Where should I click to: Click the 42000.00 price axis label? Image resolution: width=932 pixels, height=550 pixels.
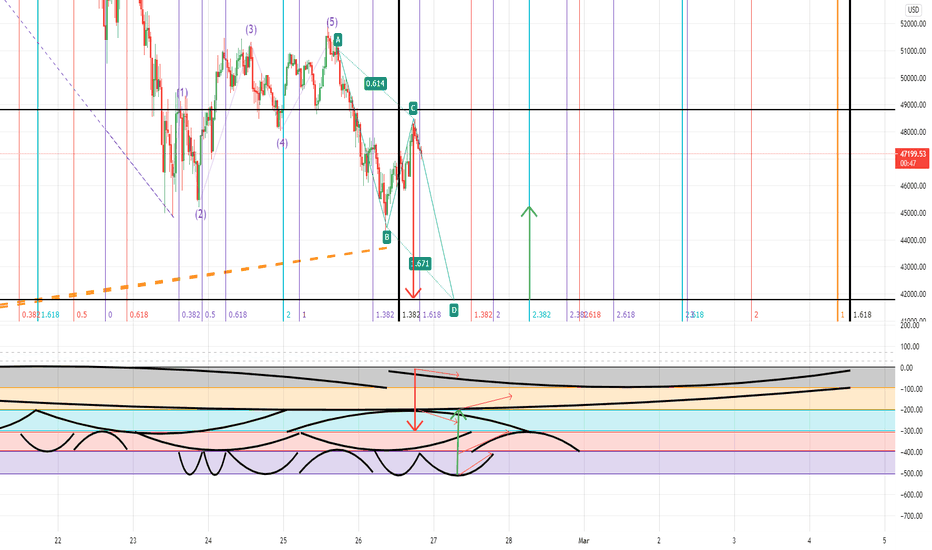[913, 294]
